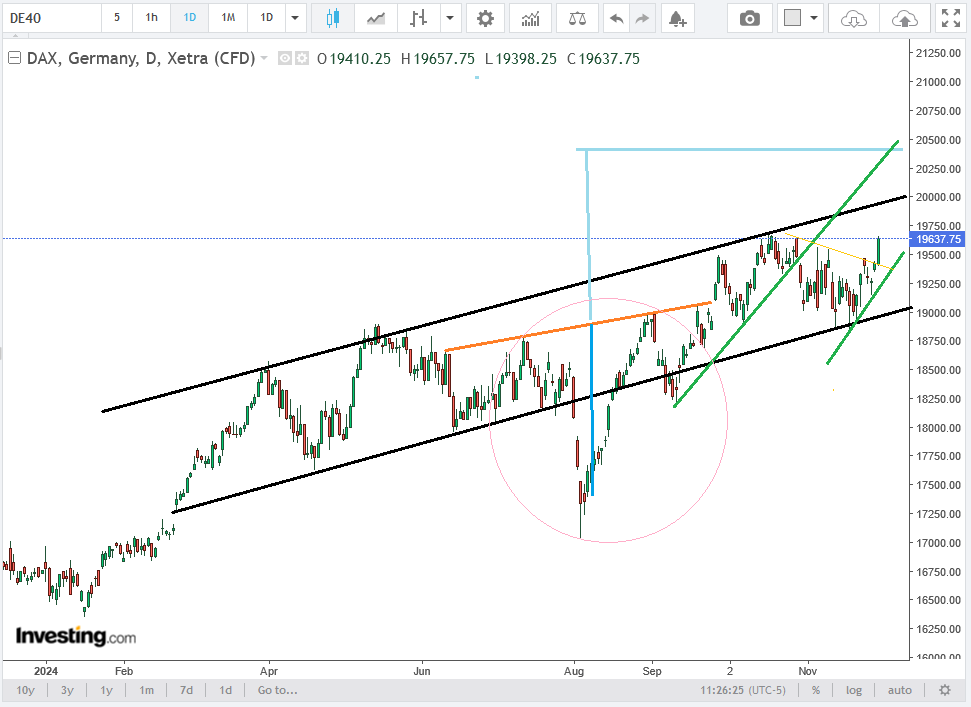Viewport: 971px width, 707px height.
Task: Click the DE40 symbol search field
Action: [x=52, y=18]
